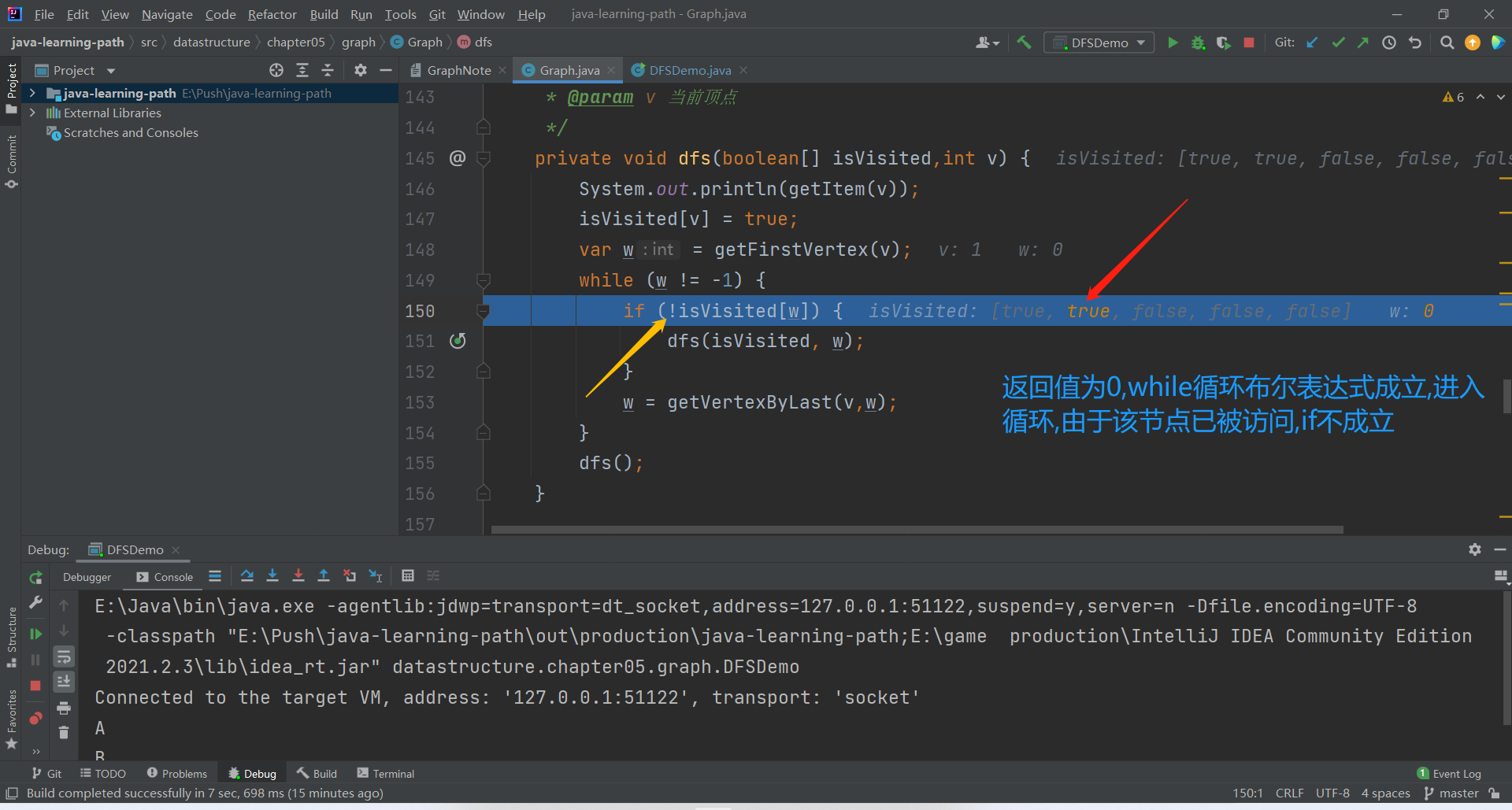
Task: Expand External Libraries tree node
Action: [x=32, y=113]
